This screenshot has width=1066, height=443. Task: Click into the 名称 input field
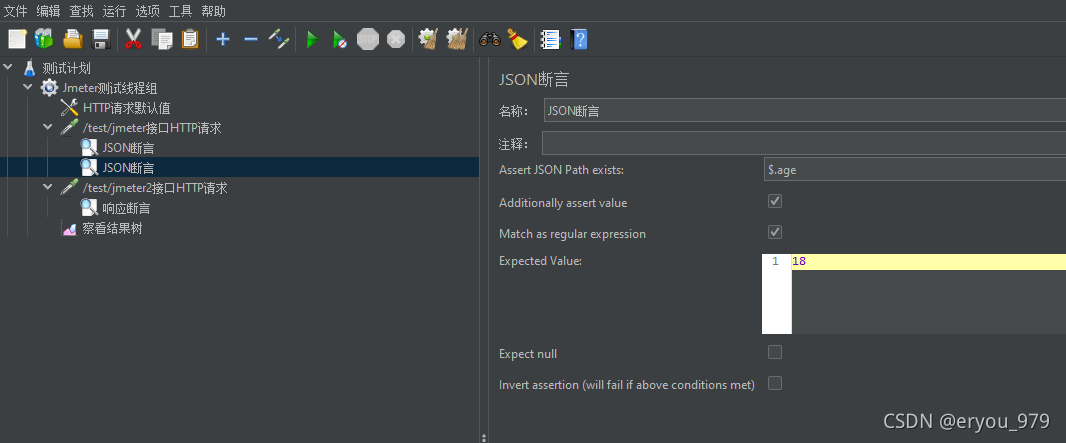805,111
